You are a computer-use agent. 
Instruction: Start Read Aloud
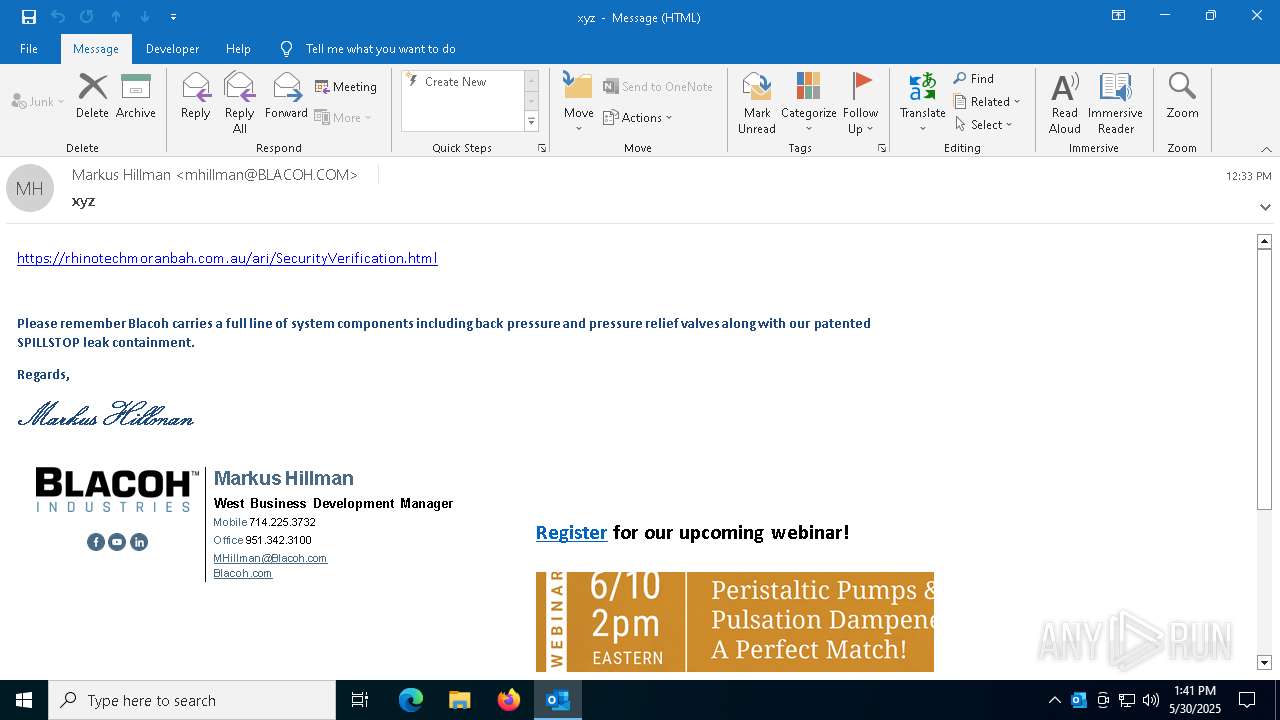1065,102
